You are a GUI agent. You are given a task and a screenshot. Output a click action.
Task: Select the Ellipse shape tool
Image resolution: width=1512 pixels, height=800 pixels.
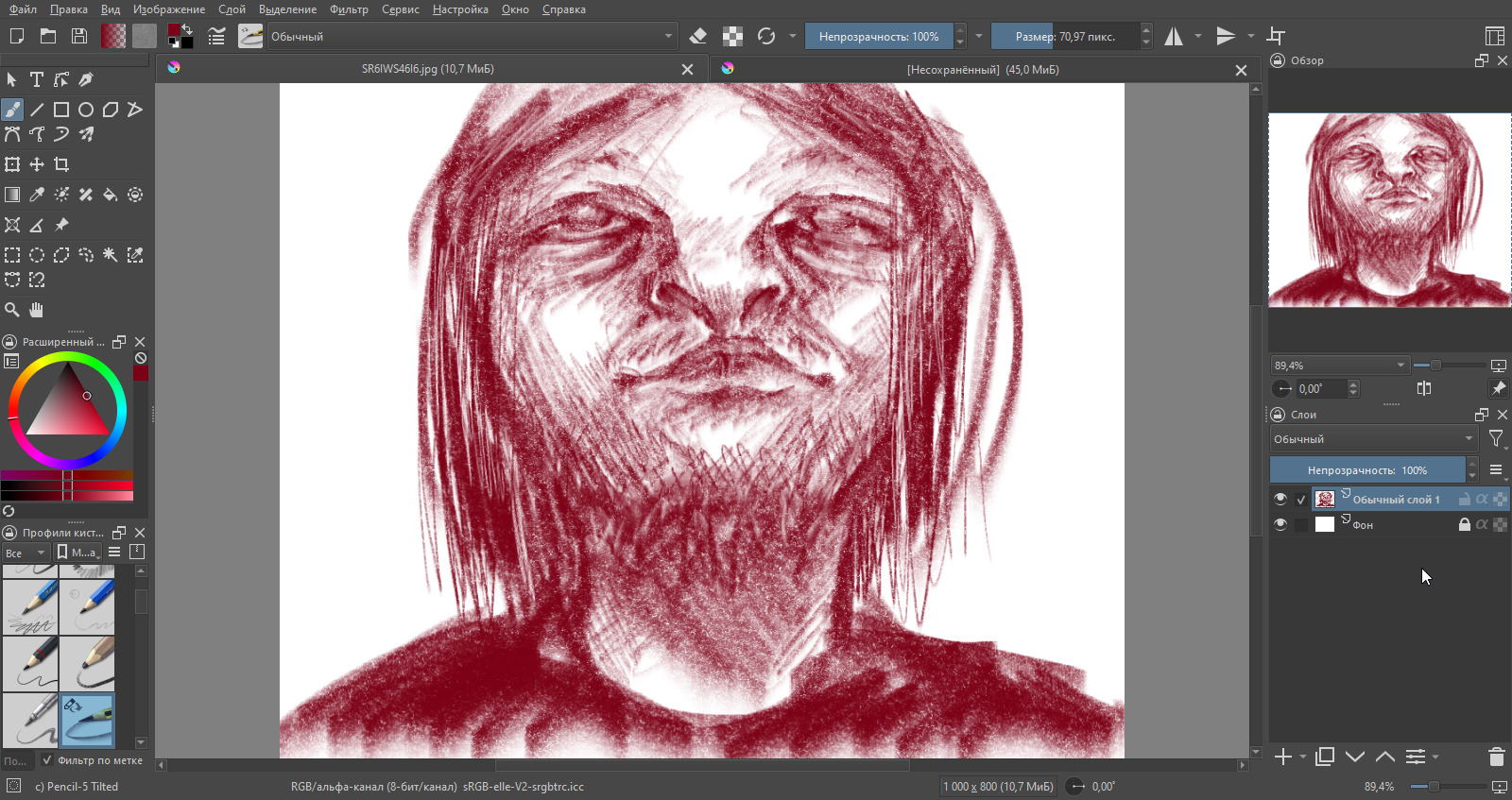pyautogui.click(x=86, y=110)
